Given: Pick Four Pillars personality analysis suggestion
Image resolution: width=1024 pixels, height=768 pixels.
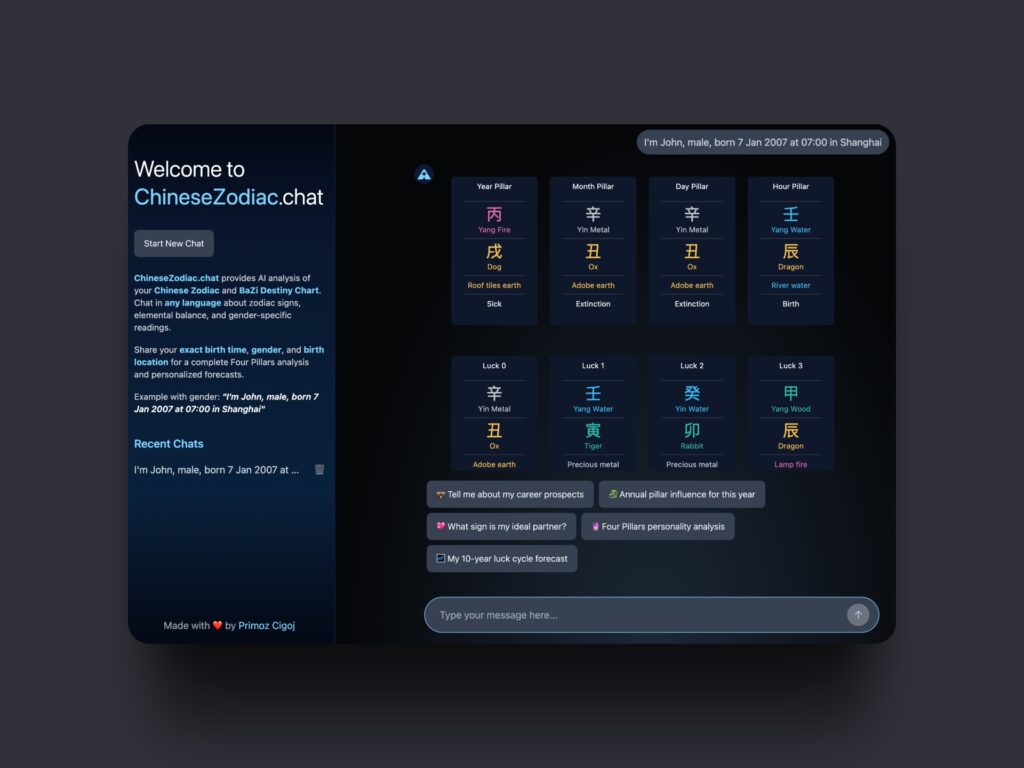Looking at the screenshot, I should click(x=658, y=526).
